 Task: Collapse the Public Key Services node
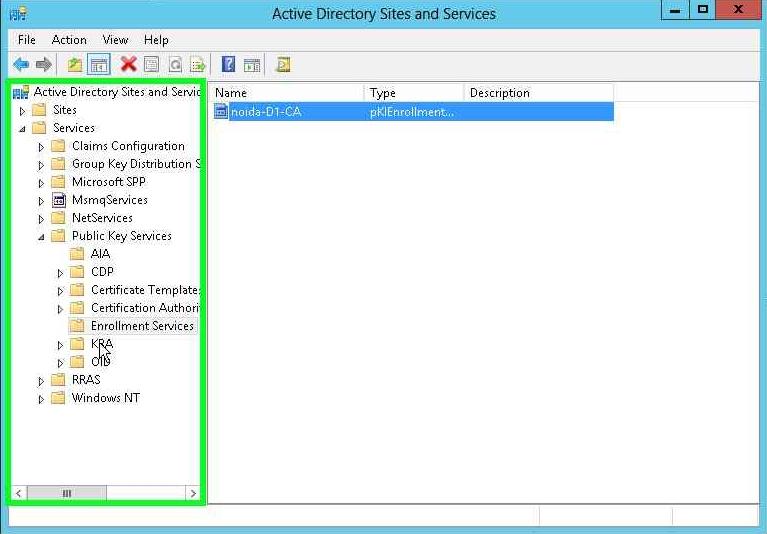click(41, 237)
